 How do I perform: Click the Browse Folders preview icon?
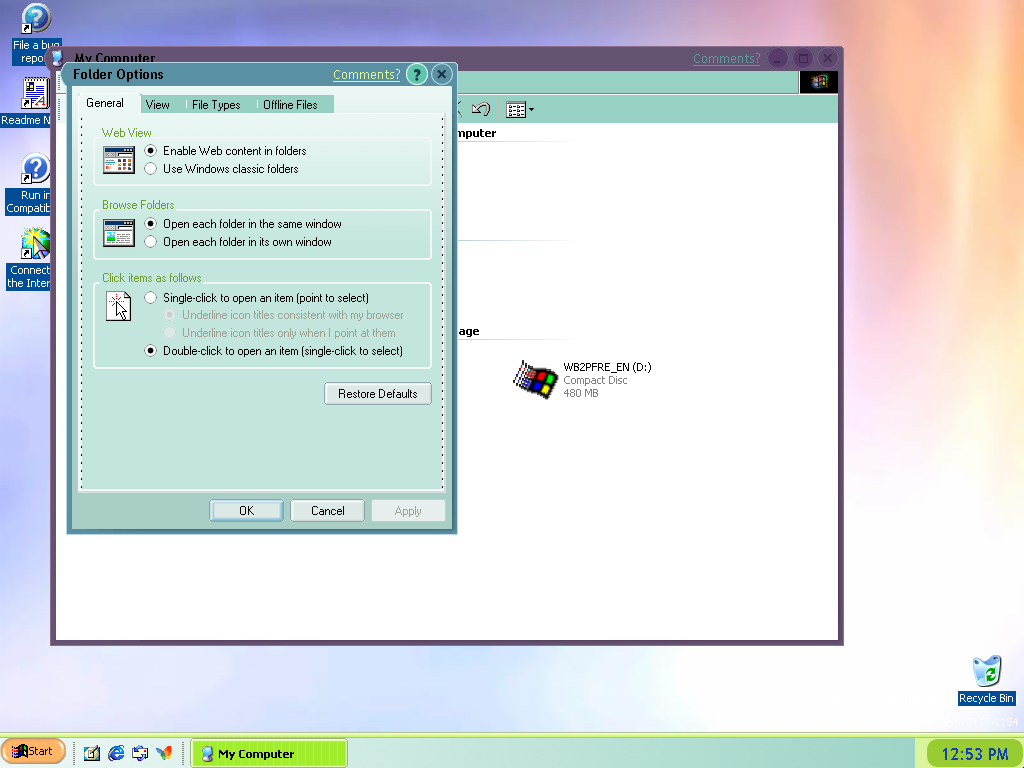pyautogui.click(x=119, y=233)
